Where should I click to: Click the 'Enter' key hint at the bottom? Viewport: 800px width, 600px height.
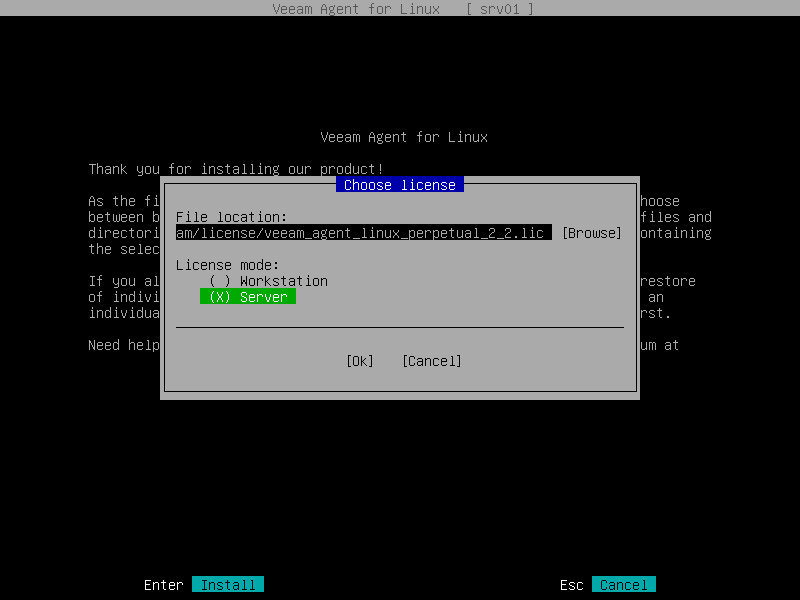click(x=163, y=585)
